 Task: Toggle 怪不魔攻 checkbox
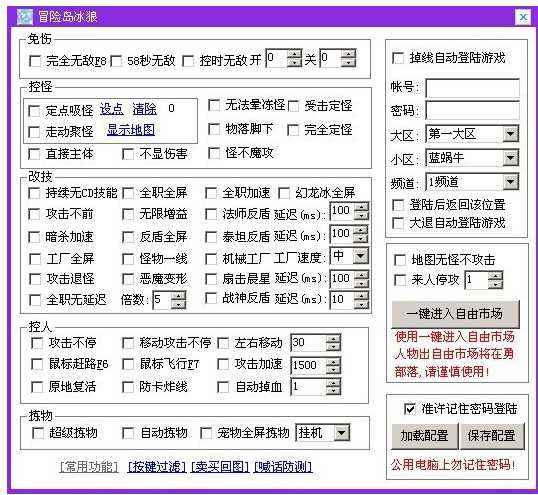pos(214,153)
